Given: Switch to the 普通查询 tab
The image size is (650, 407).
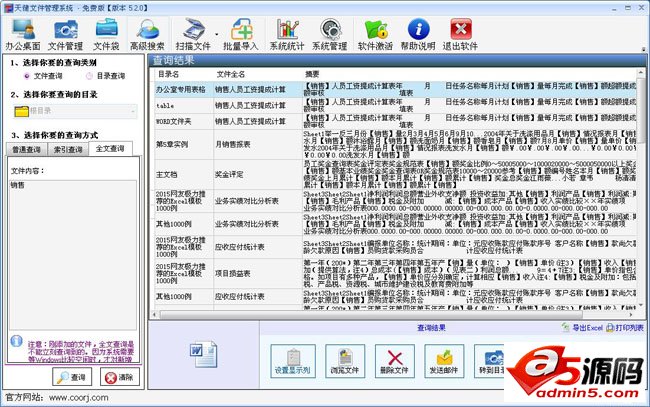Looking at the screenshot, I should coord(27,149).
